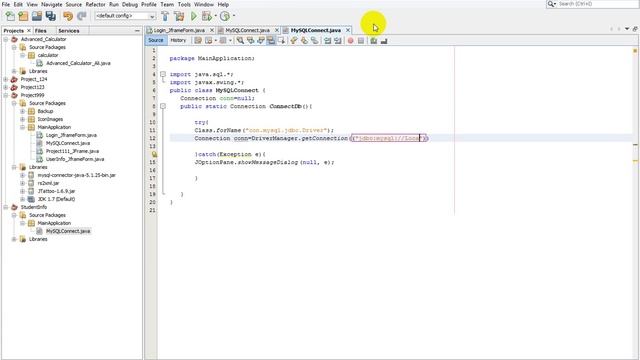Click the Last Edit icon in editor toolbar
The width and height of the screenshot is (640, 360).
pyautogui.click(x=198, y=40)
